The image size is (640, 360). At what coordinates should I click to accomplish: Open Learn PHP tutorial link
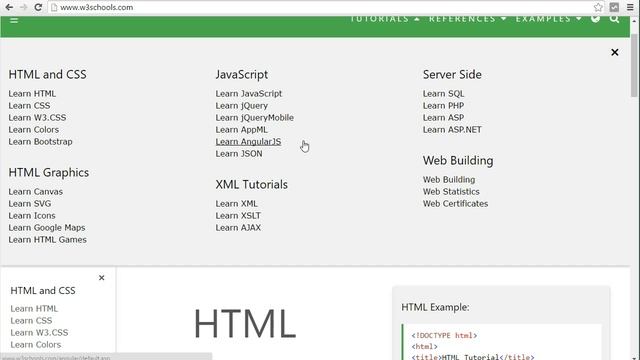click(443, 106)
